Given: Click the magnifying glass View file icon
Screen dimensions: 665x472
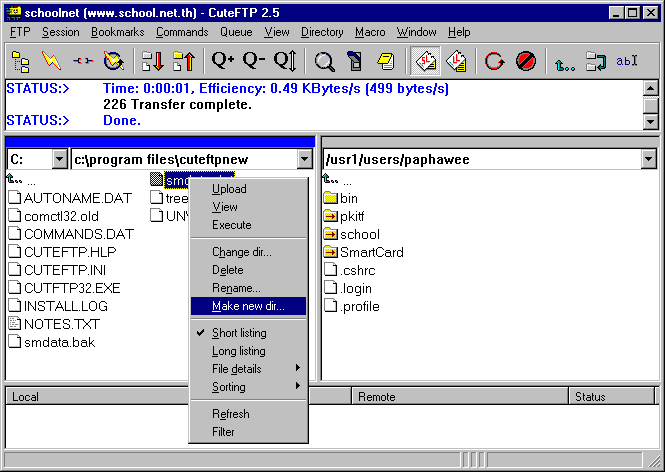Looking at the screenshot, I should [x=324, y=61].
